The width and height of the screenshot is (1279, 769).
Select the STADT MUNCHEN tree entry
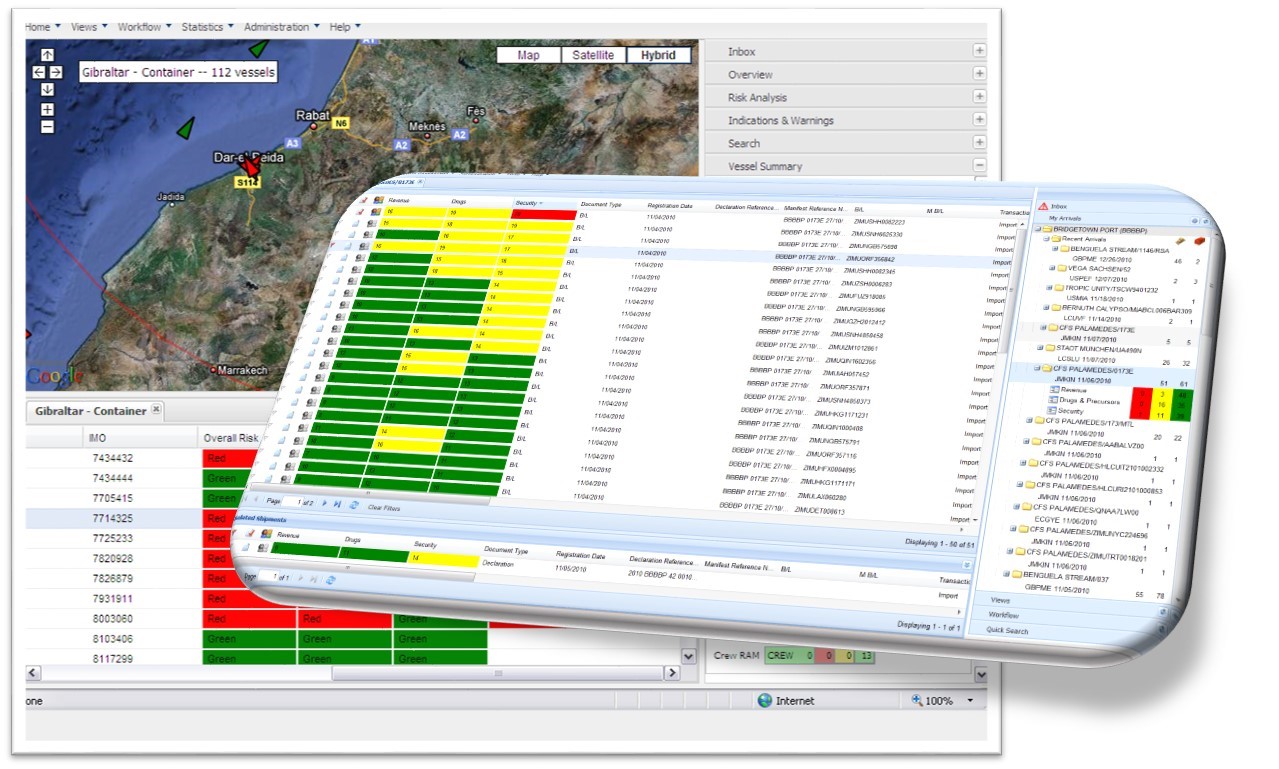click(x=1099, y=349)
